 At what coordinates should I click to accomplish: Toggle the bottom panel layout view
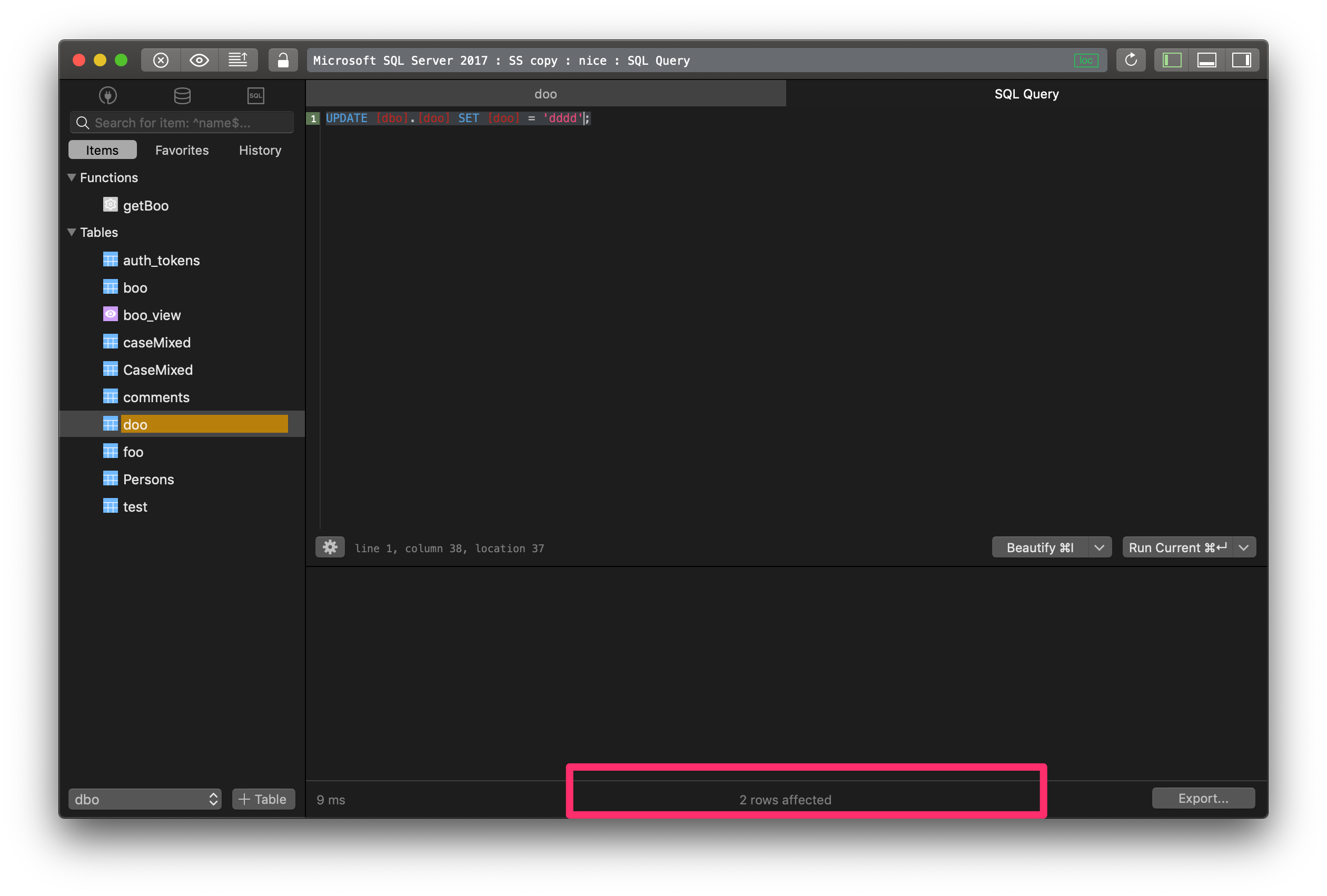pyautogui.click(x=1207, y=59)
